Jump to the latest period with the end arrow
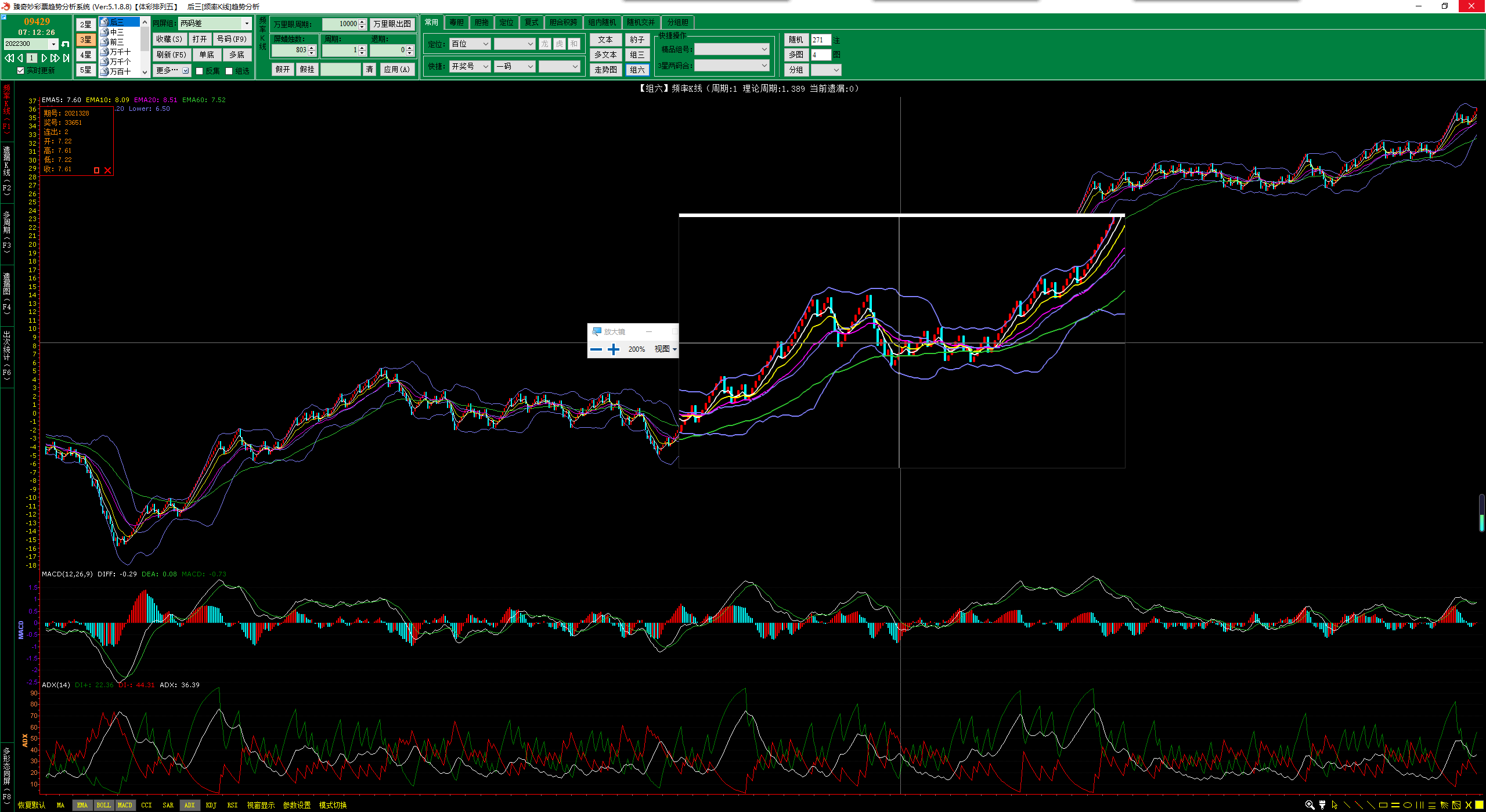The image size is (1486, 812). 66,58
